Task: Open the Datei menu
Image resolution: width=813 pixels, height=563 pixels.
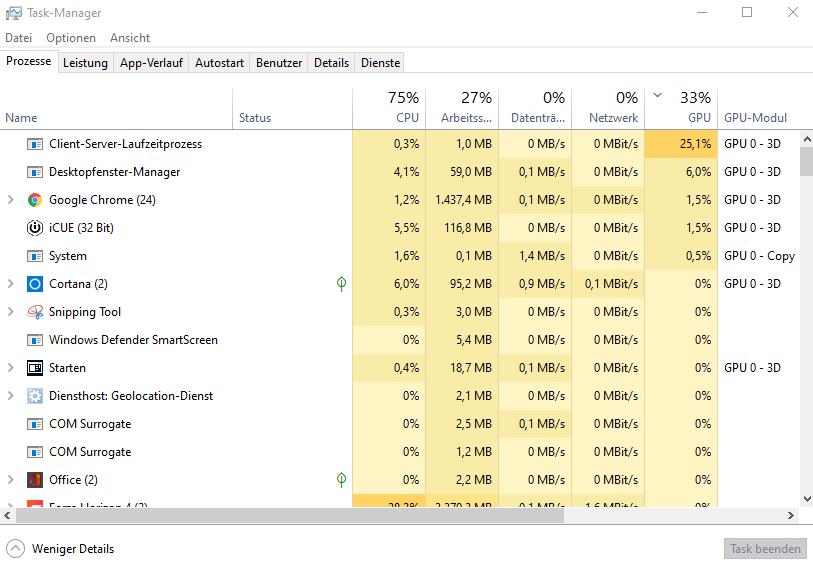Action: pos(19,38)
